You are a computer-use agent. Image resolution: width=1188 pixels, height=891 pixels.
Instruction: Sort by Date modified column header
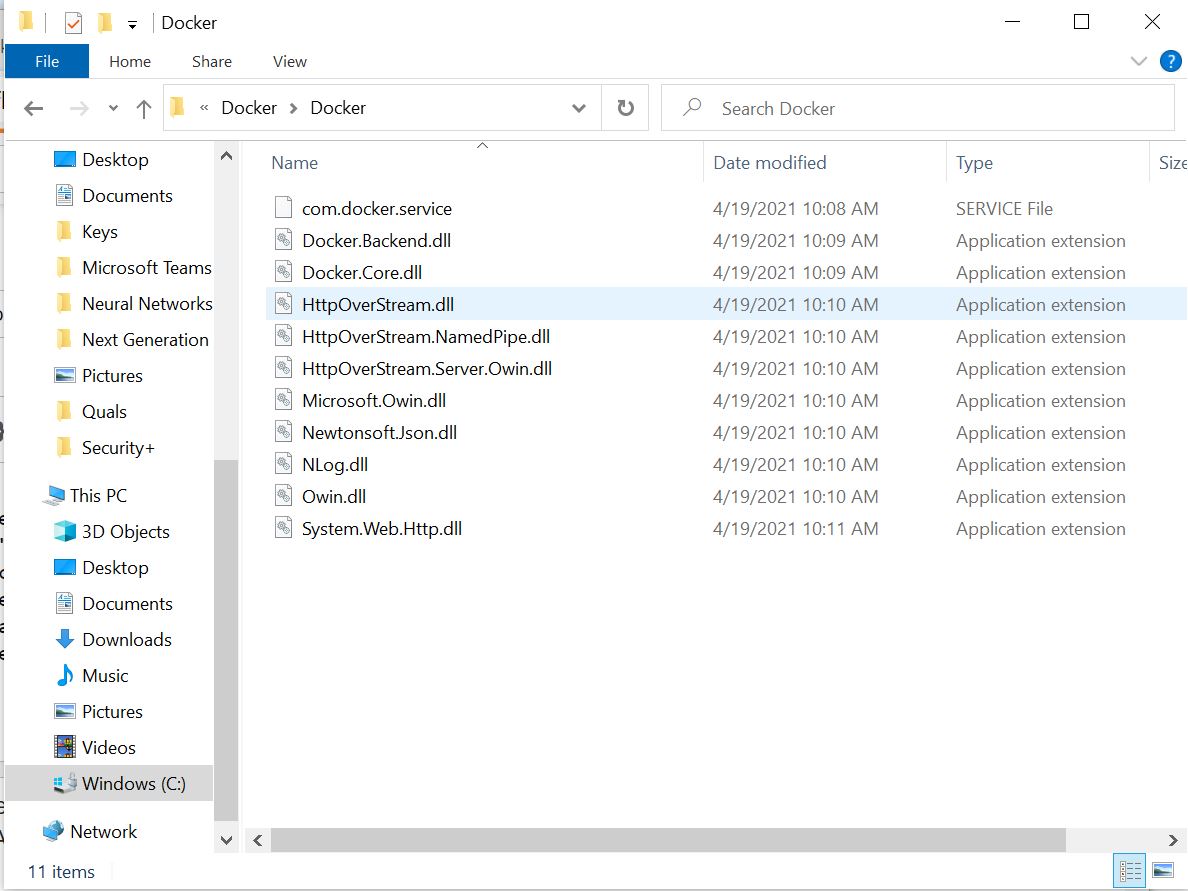pos(770,163)
